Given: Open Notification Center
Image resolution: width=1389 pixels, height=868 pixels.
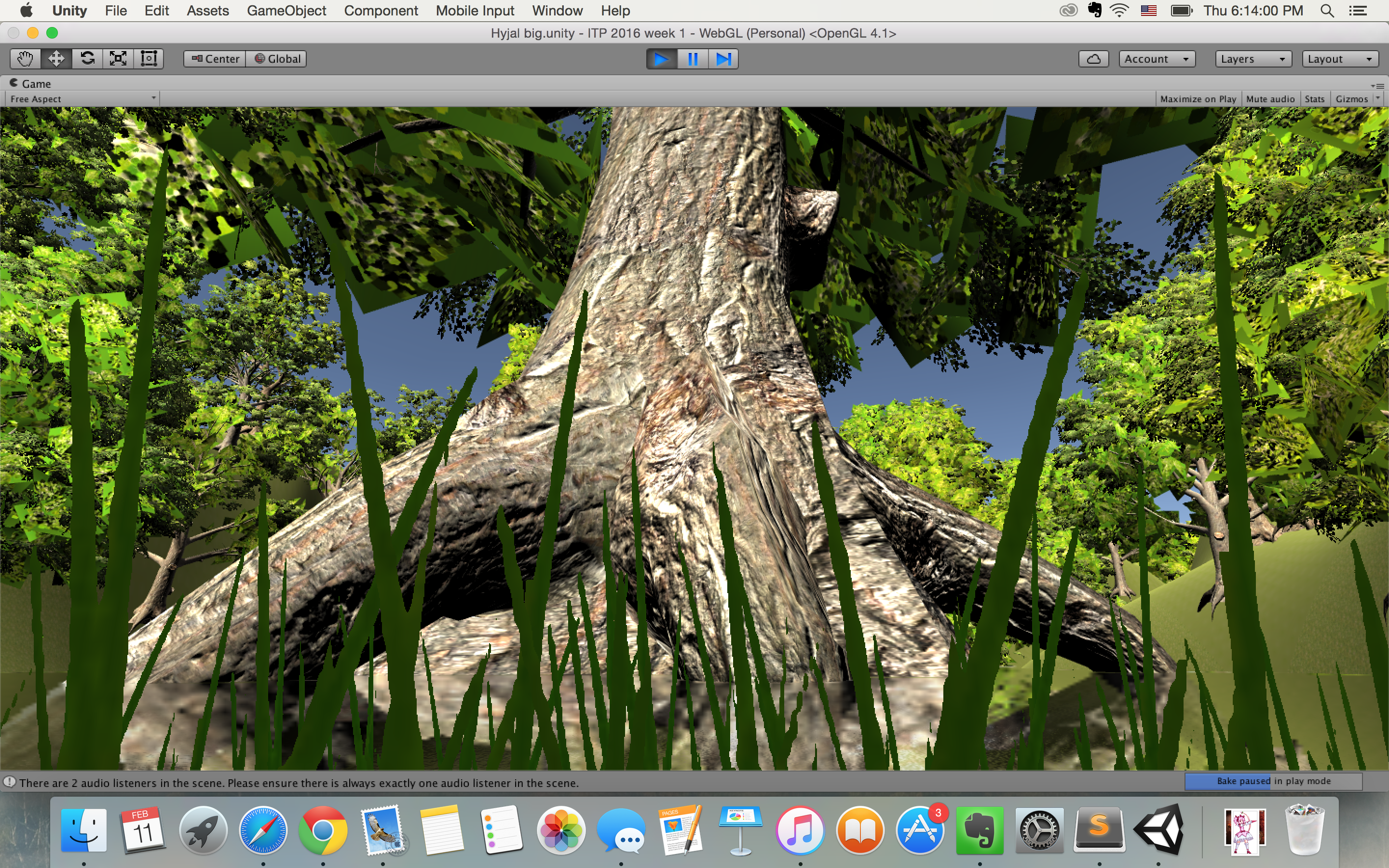Looking at the screenshot, I should (1358, 10).
